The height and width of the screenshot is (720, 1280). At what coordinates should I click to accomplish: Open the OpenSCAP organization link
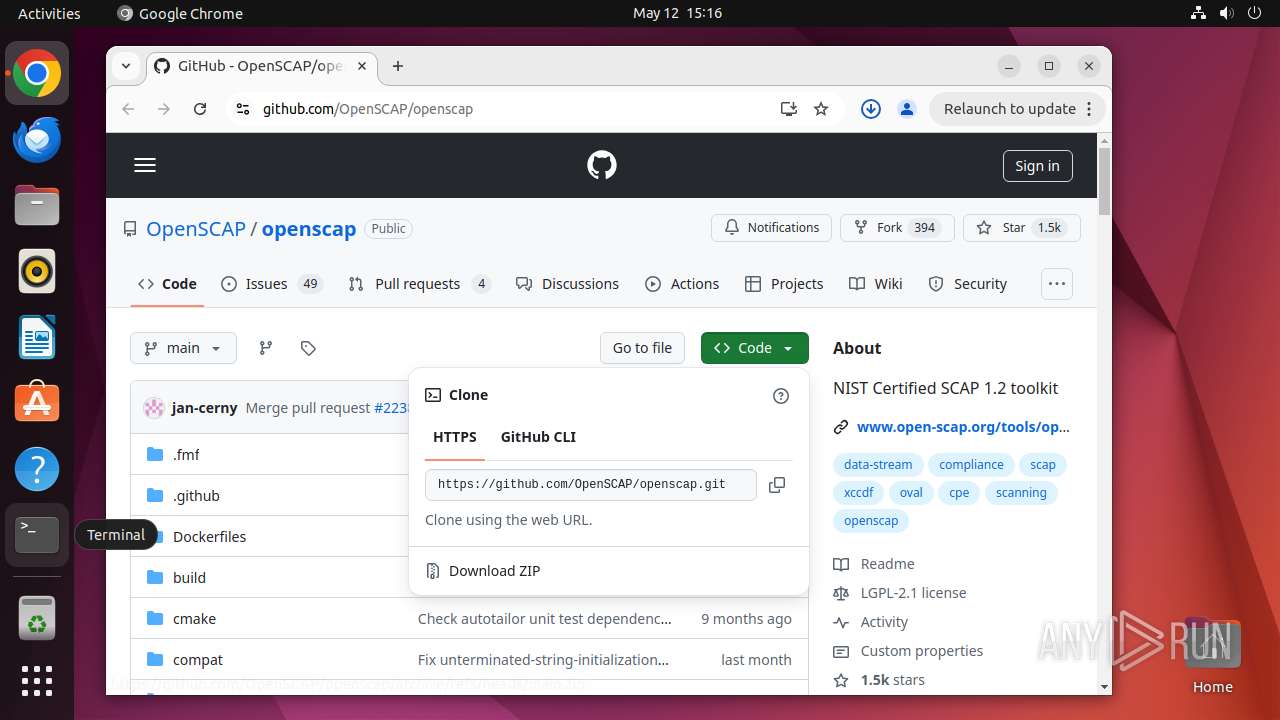196,229
